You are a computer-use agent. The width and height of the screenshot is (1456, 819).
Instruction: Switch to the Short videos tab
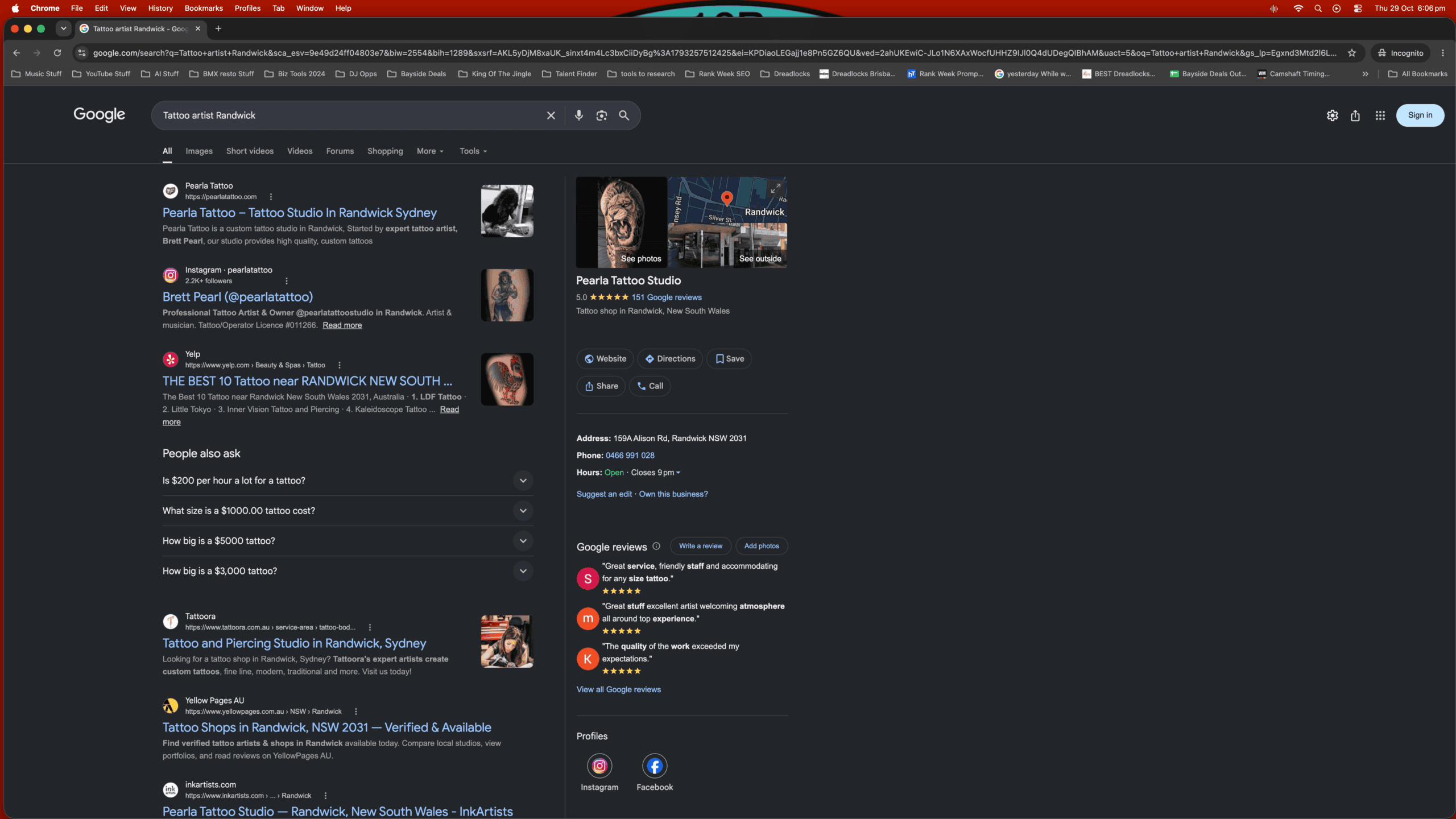pyautogui.click(x=250, y=151)
